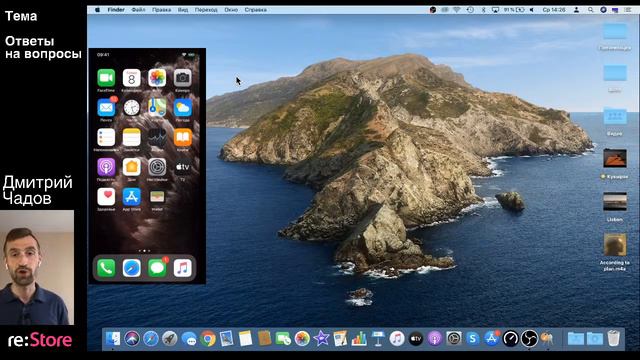Open Keynote in the Dock
The image size is (640, 360).
378,339
